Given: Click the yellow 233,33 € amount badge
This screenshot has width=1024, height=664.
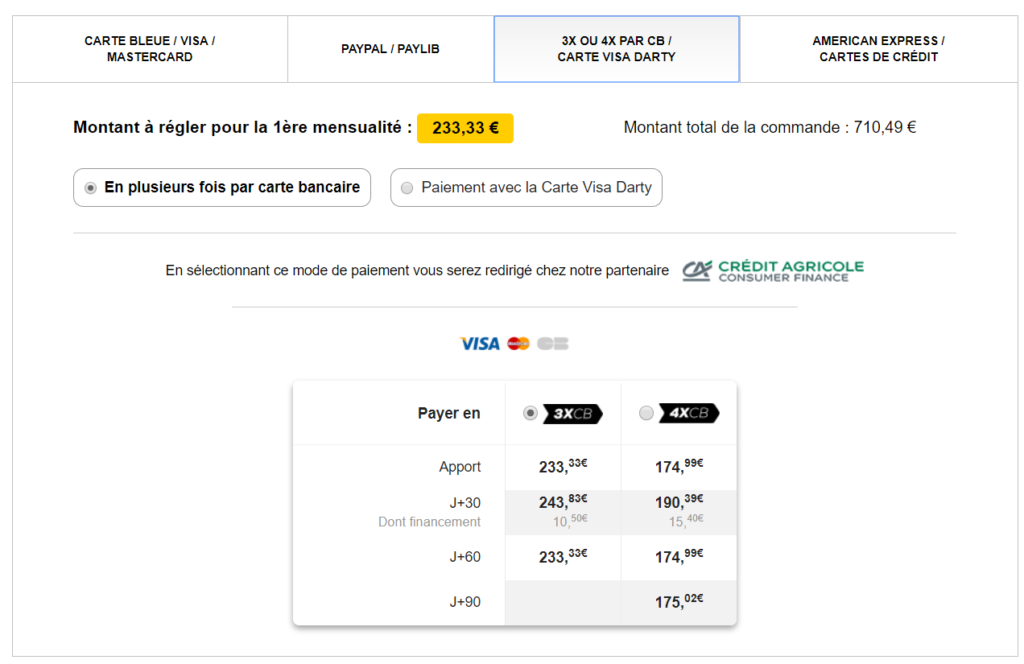Looking at the screenshot, I should [465, 128].
